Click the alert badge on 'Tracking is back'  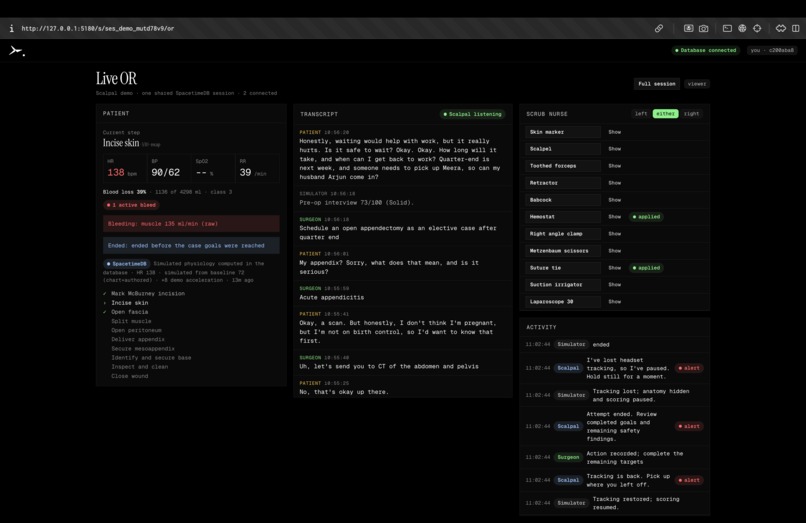pos(689,480)
